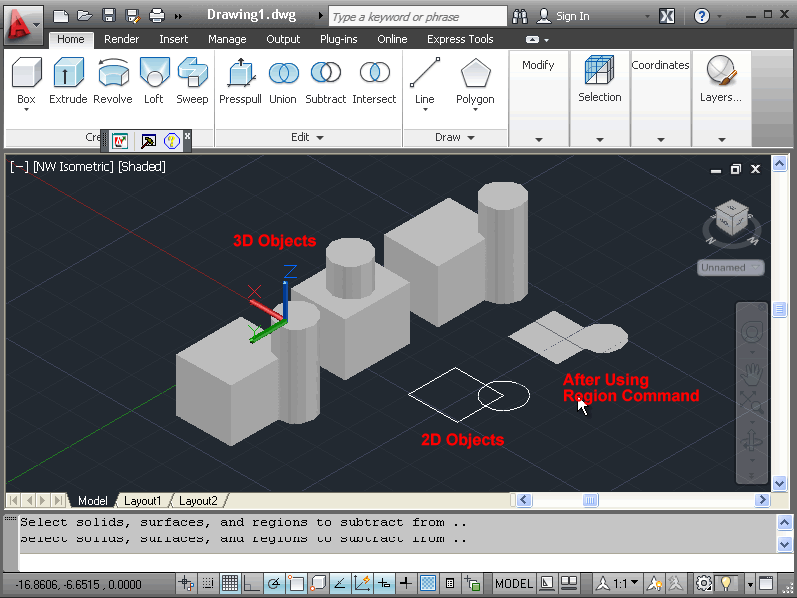The width and height of the screenshot is (797, 598).
Task: Expand the Selection panel arrow
Action: (x=600, y=139)
